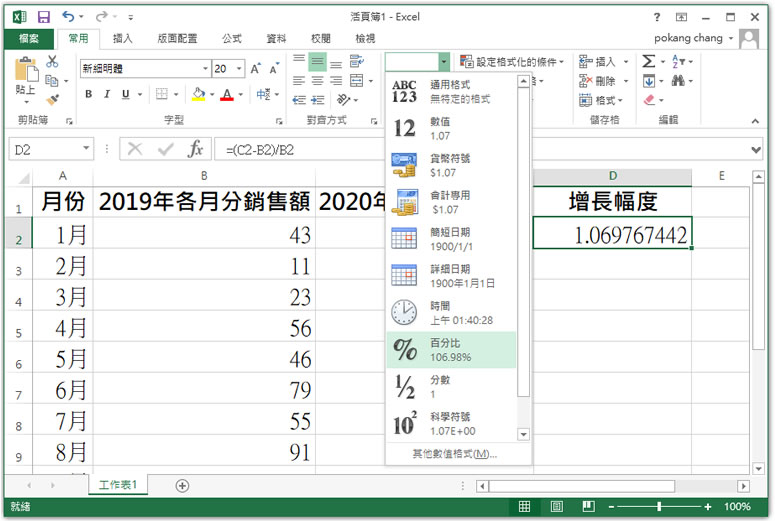The width and height of the screenshot is (775, 521).
Task: Click the AutoSum sigma icon
Action: click(x=649, y=61)
